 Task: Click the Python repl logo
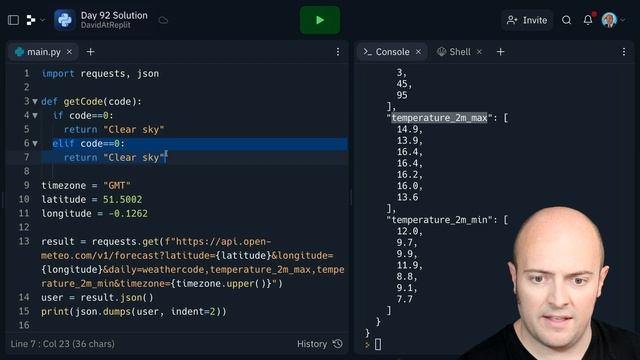[x=64, y=20]
